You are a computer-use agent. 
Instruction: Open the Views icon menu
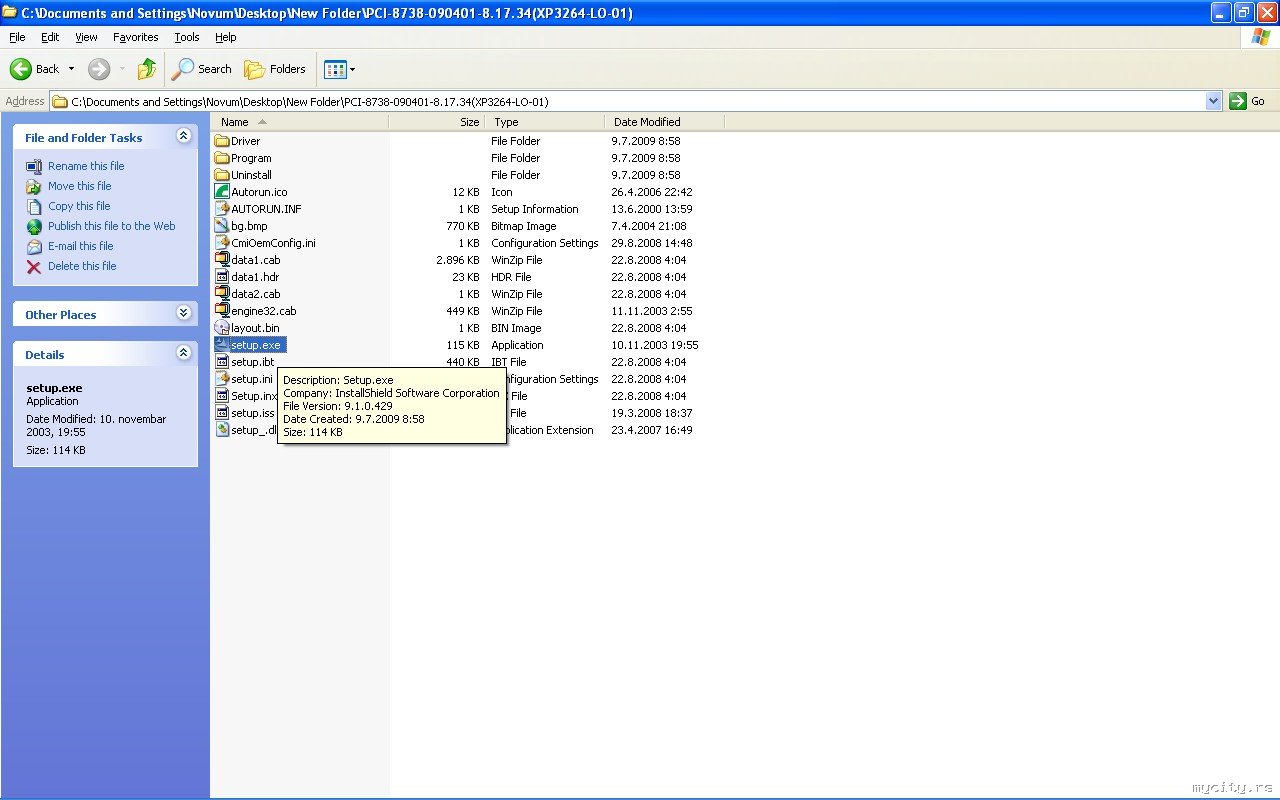(x=335, y=69)
